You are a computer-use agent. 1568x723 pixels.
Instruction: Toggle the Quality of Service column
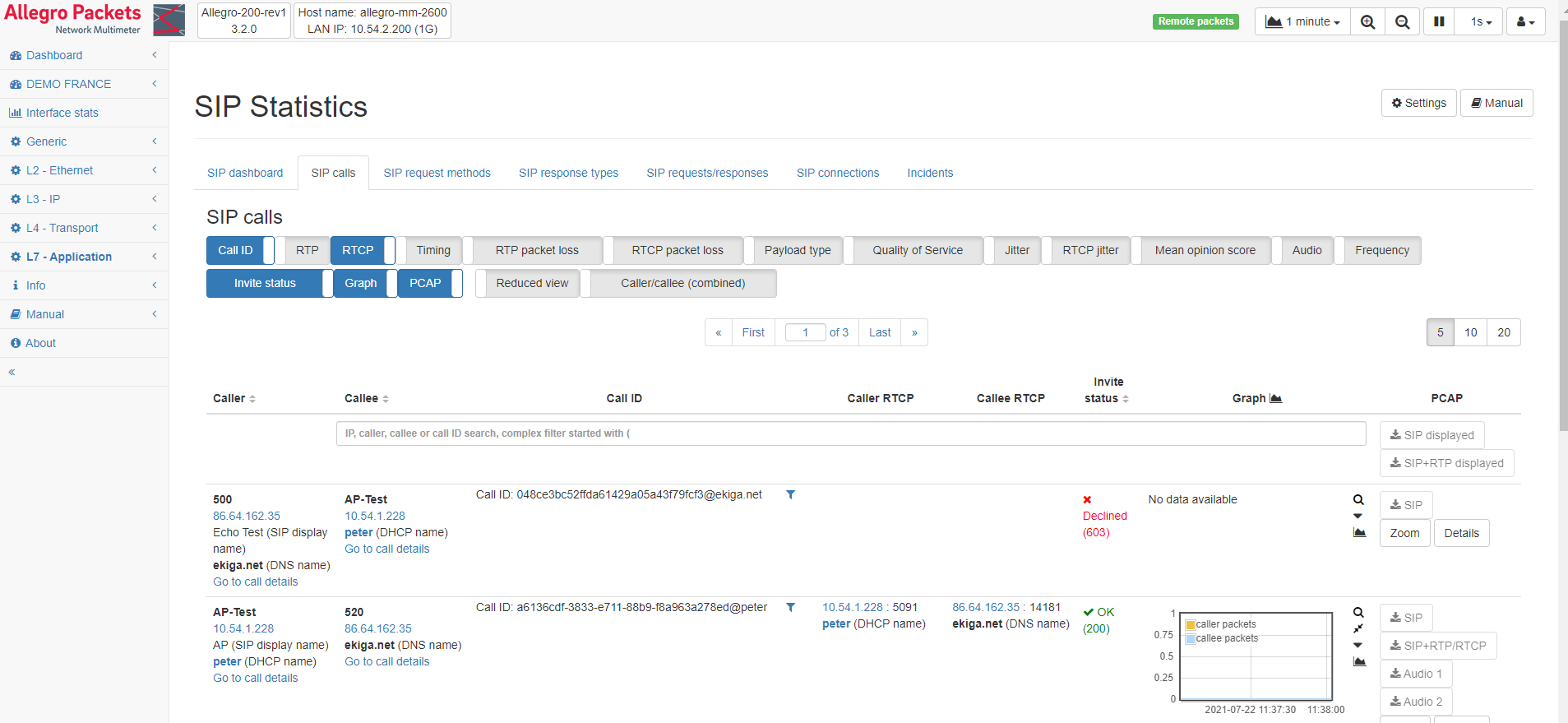pos(913,250)
